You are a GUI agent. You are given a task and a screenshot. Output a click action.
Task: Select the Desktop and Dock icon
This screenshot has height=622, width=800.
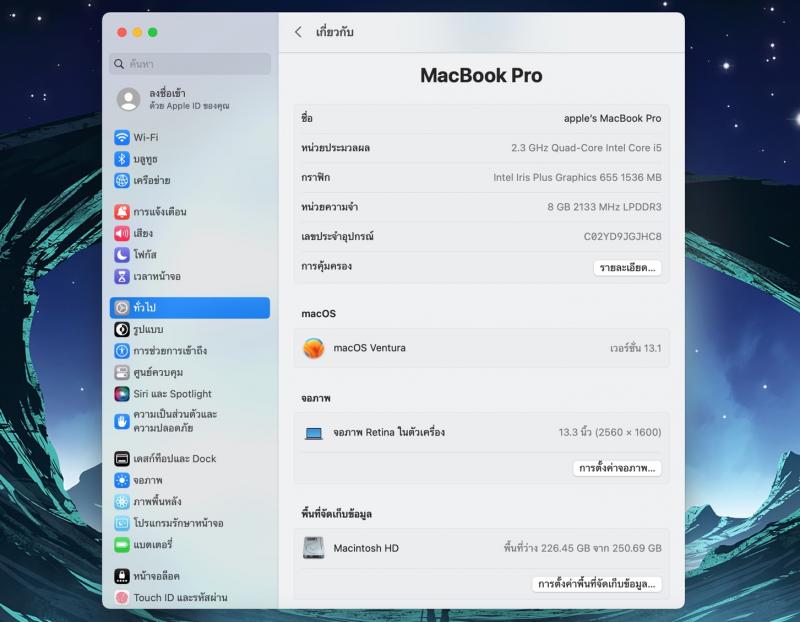(122, 459)
